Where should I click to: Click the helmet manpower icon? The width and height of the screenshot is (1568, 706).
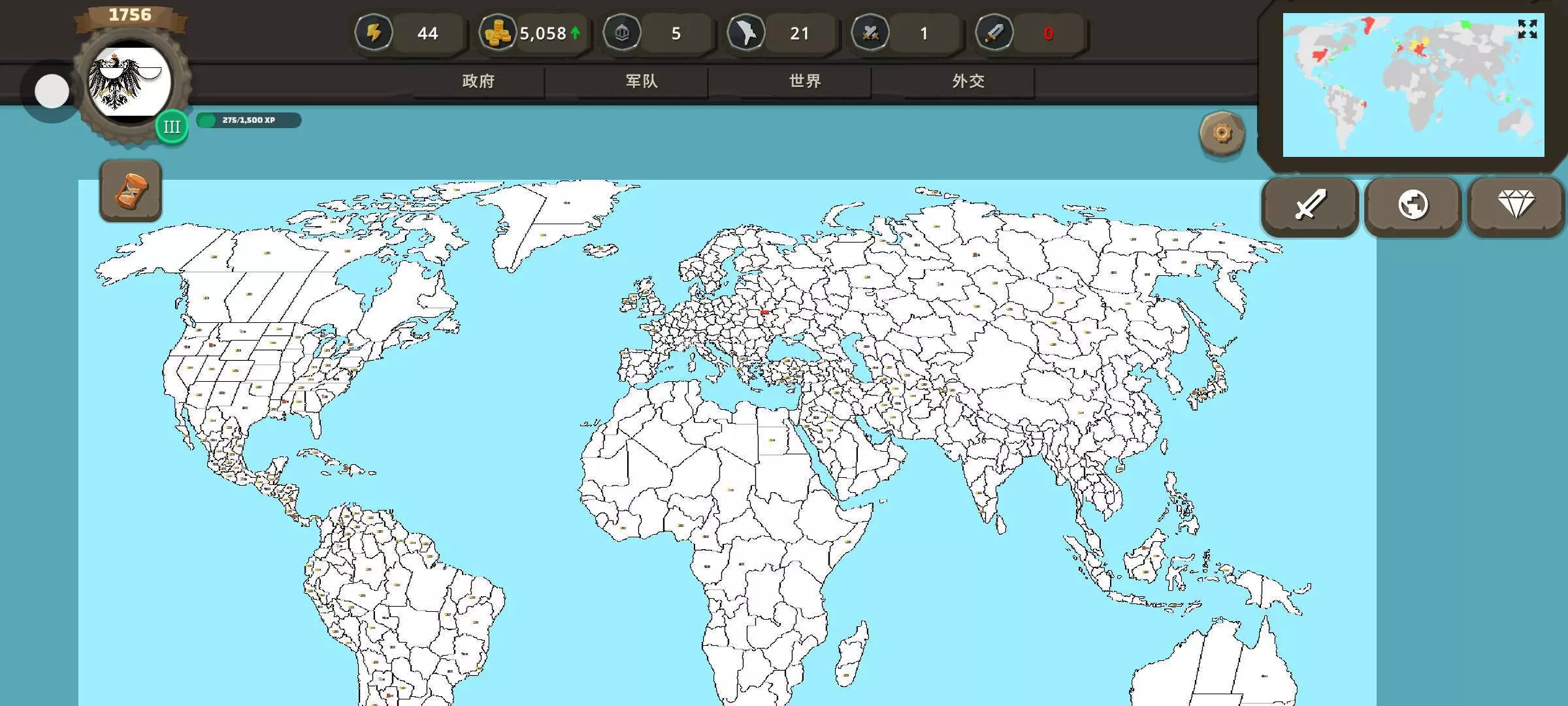pos(621,33)
